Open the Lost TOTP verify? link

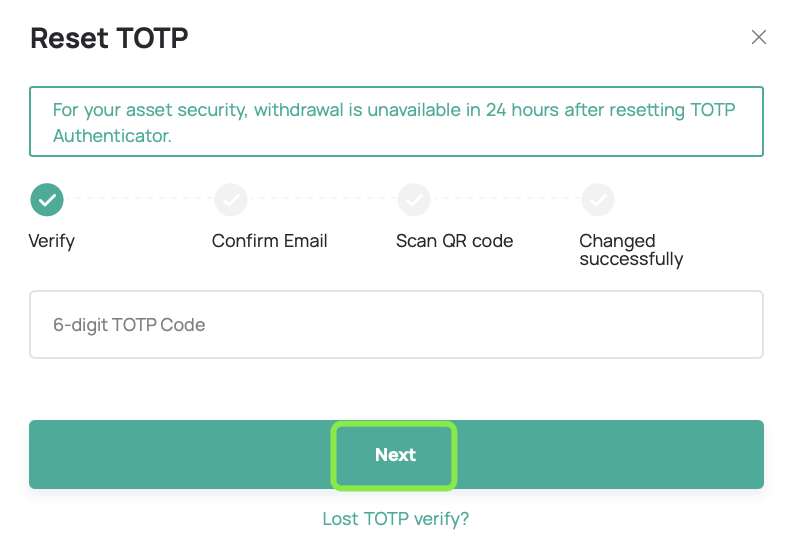396,519
